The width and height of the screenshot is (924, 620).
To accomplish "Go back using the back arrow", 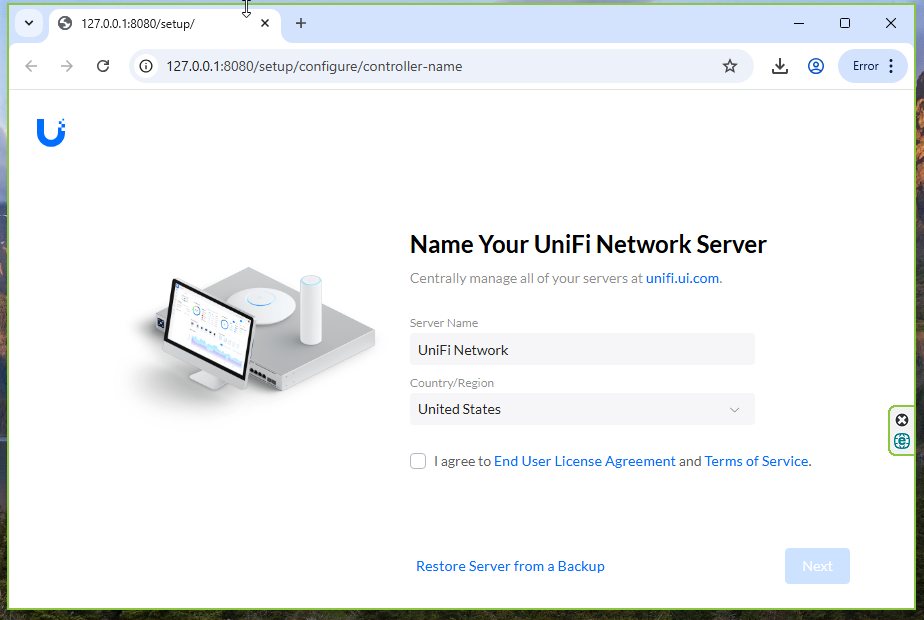I will [31, 66].
